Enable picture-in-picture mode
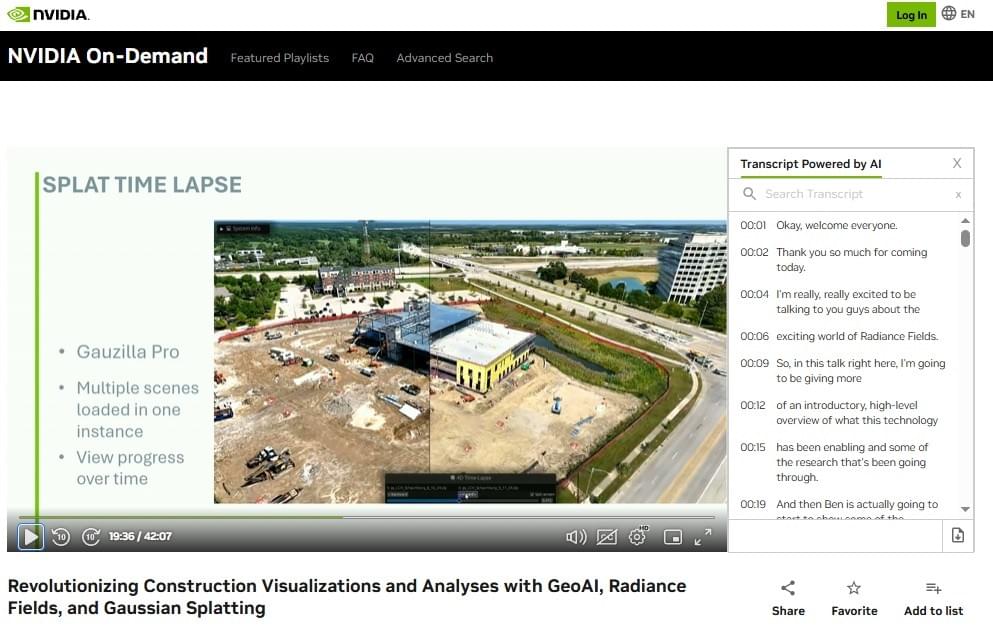The height and width of the screenshot is (627, 993). (x=673, y=537)
